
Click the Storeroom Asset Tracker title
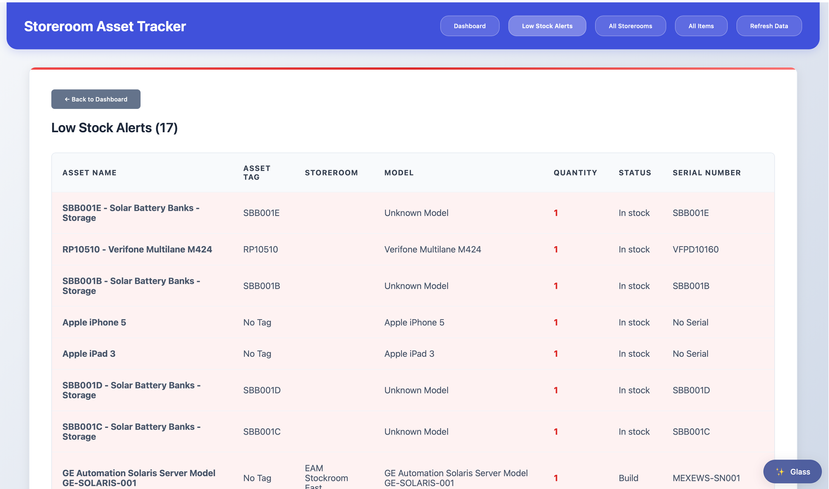click(105, 26)
